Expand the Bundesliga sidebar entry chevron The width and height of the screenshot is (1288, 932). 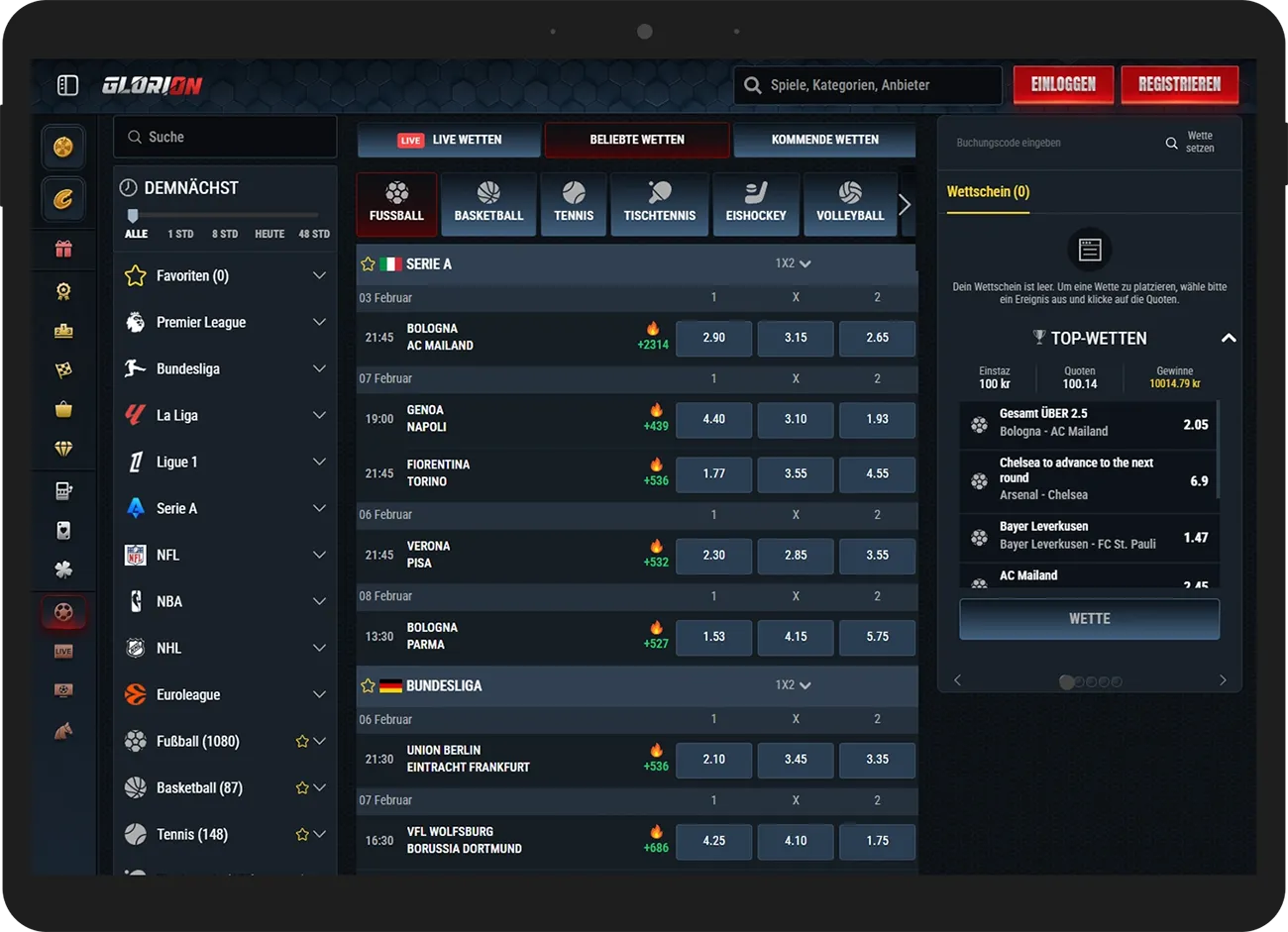click(319, 368)
